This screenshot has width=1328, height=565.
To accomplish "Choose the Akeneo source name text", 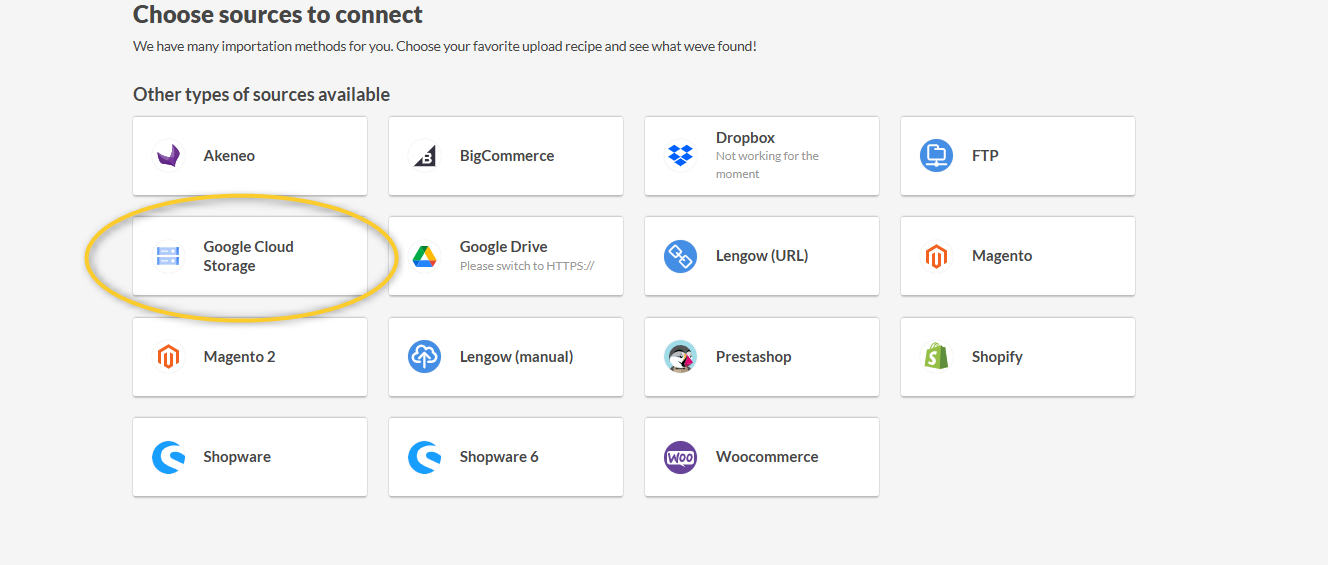I will [229, 156].
